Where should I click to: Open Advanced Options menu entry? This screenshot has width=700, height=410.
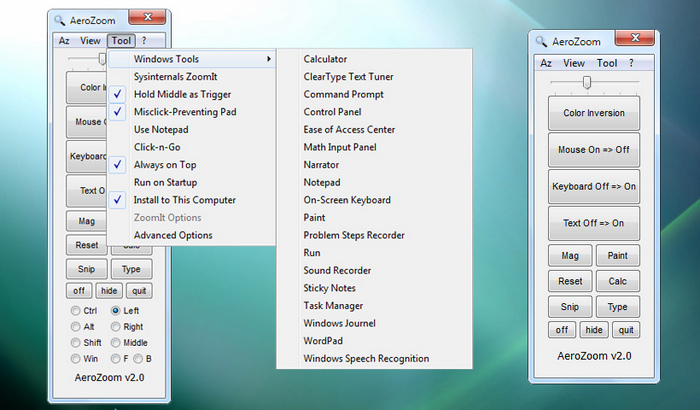(x=173, y=235)
